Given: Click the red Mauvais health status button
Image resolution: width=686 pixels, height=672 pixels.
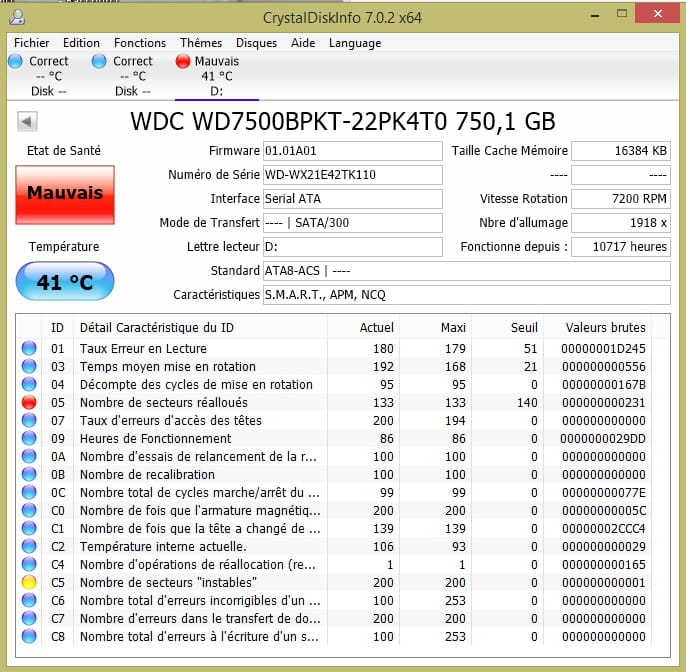Looking at the screenshot, I should click(x=65, y=195).
